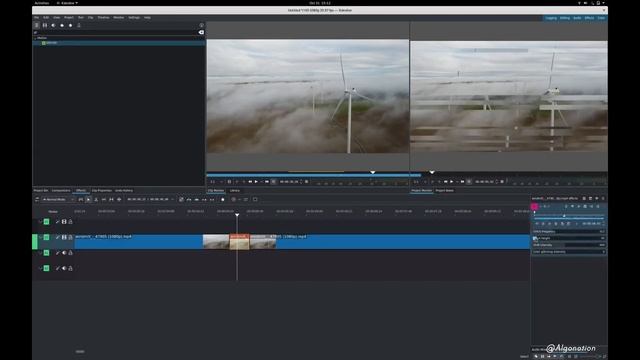This screenshot has width=640, height=360.
Task: Hide the top video track
Action: pos(64,222)
